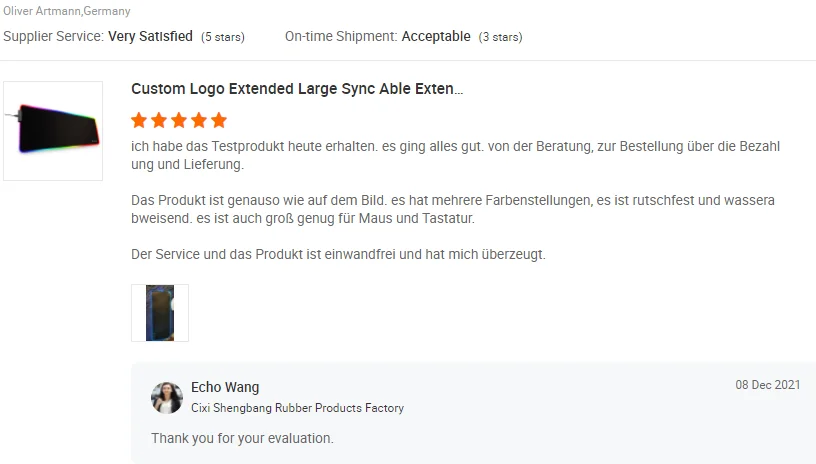Select the Echo Wang name
Image resolution: width=816 pixels, height=464 pixels.
(225, 387)
